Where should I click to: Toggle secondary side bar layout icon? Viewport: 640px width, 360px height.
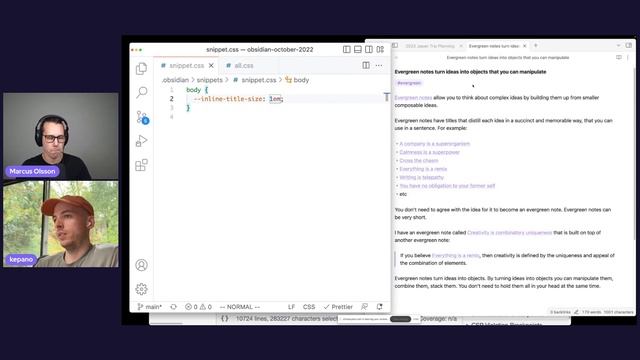(x=369, y=49)
